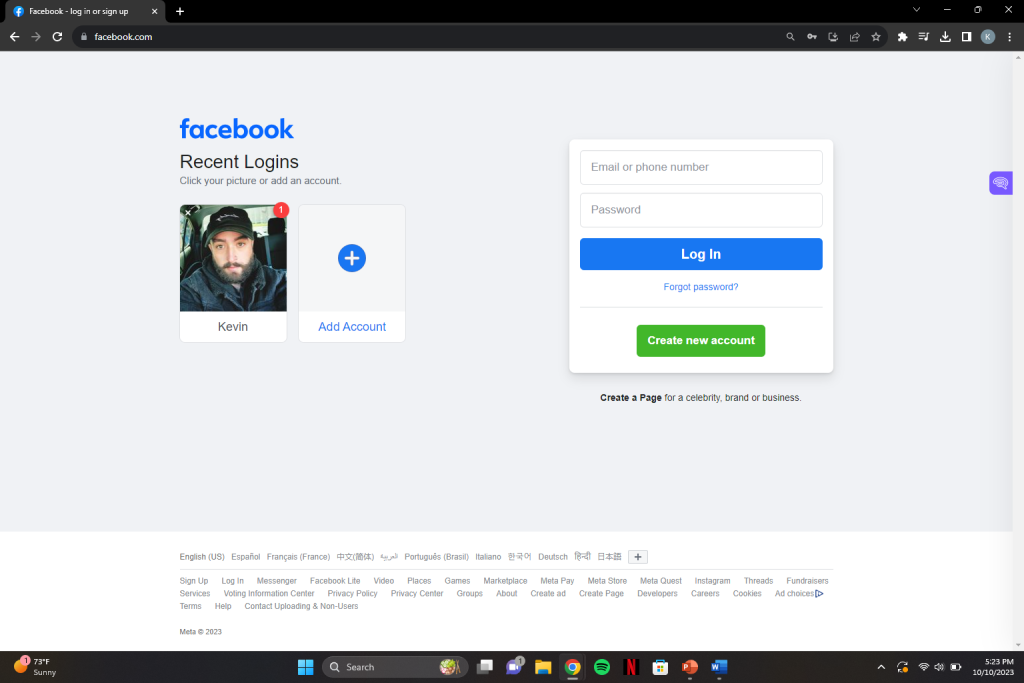The height and width of the screenshot is (683, 1024).
Task: Open the Ad choices triangle icon
Action: (x=820, y=594)
